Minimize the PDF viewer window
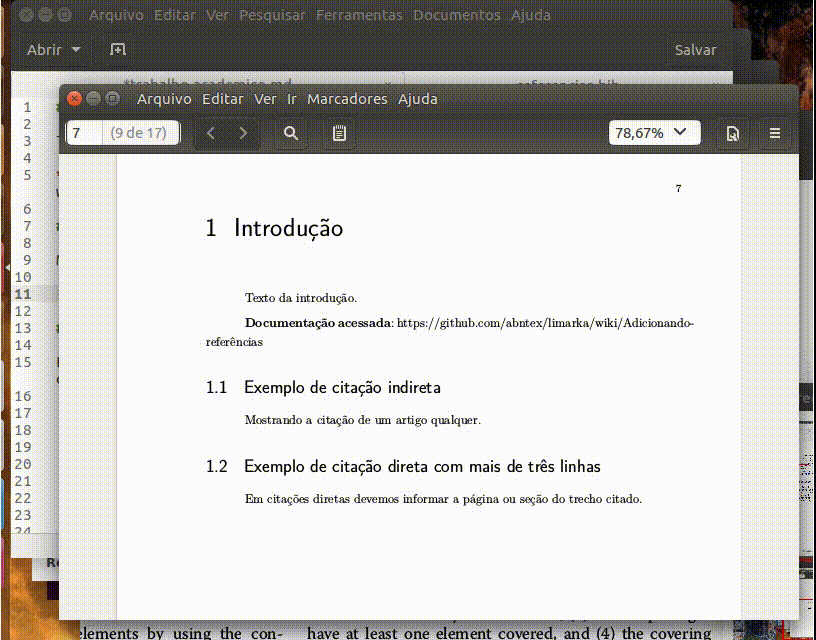816x640 pixels. (x=94, y=98)
